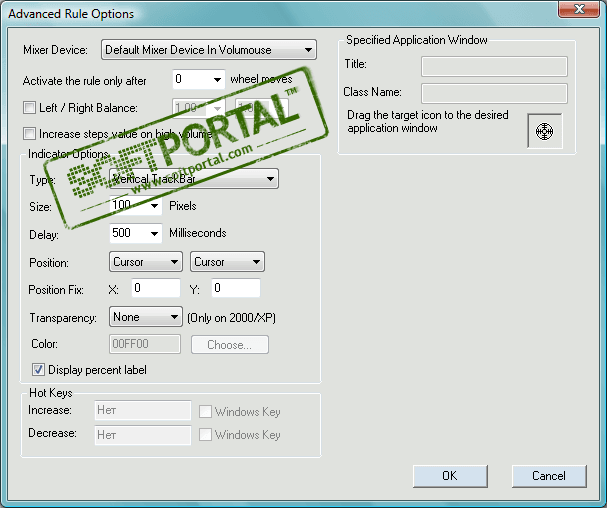This screenshot has width=607, height=508.
Task: Click the '(Only on 2000/XP)' note
Action: (x=231, y=318)
